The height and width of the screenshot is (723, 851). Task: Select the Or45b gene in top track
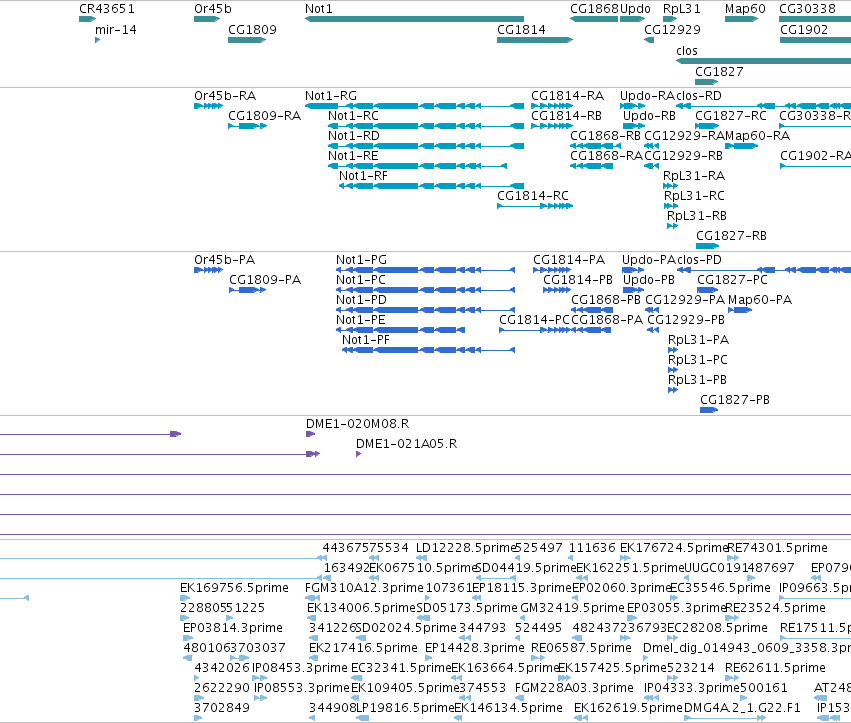click(x=207, y=19)
